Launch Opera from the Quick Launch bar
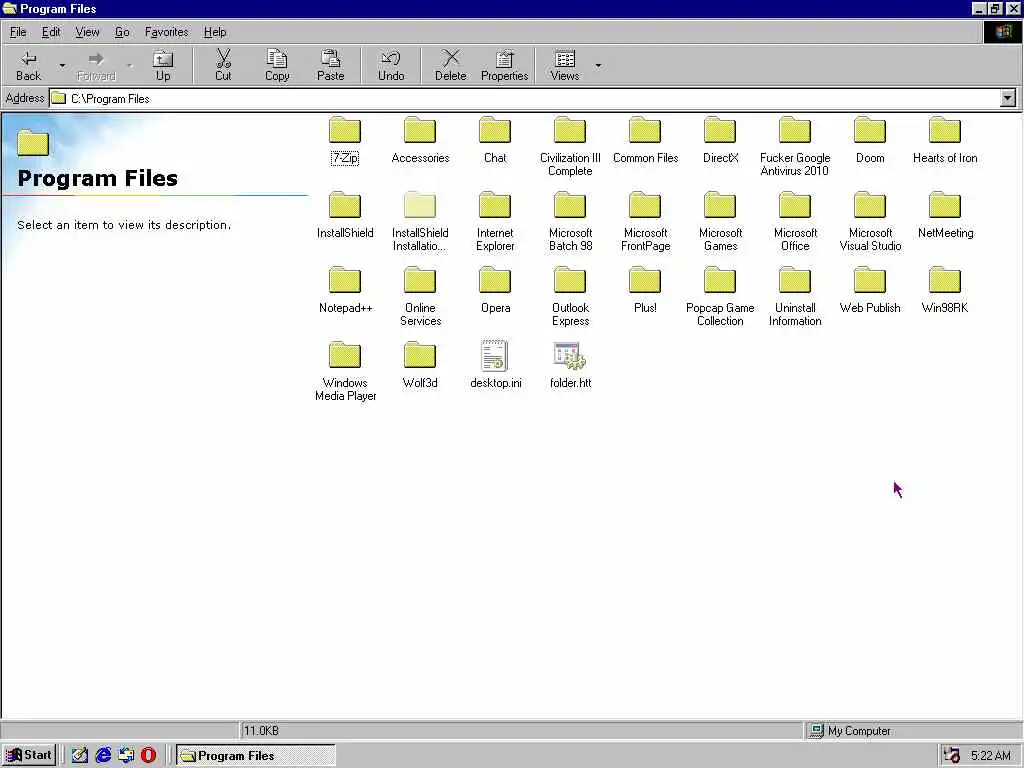This screenshot has width=1024, height=768. click(x=148, y=756)
